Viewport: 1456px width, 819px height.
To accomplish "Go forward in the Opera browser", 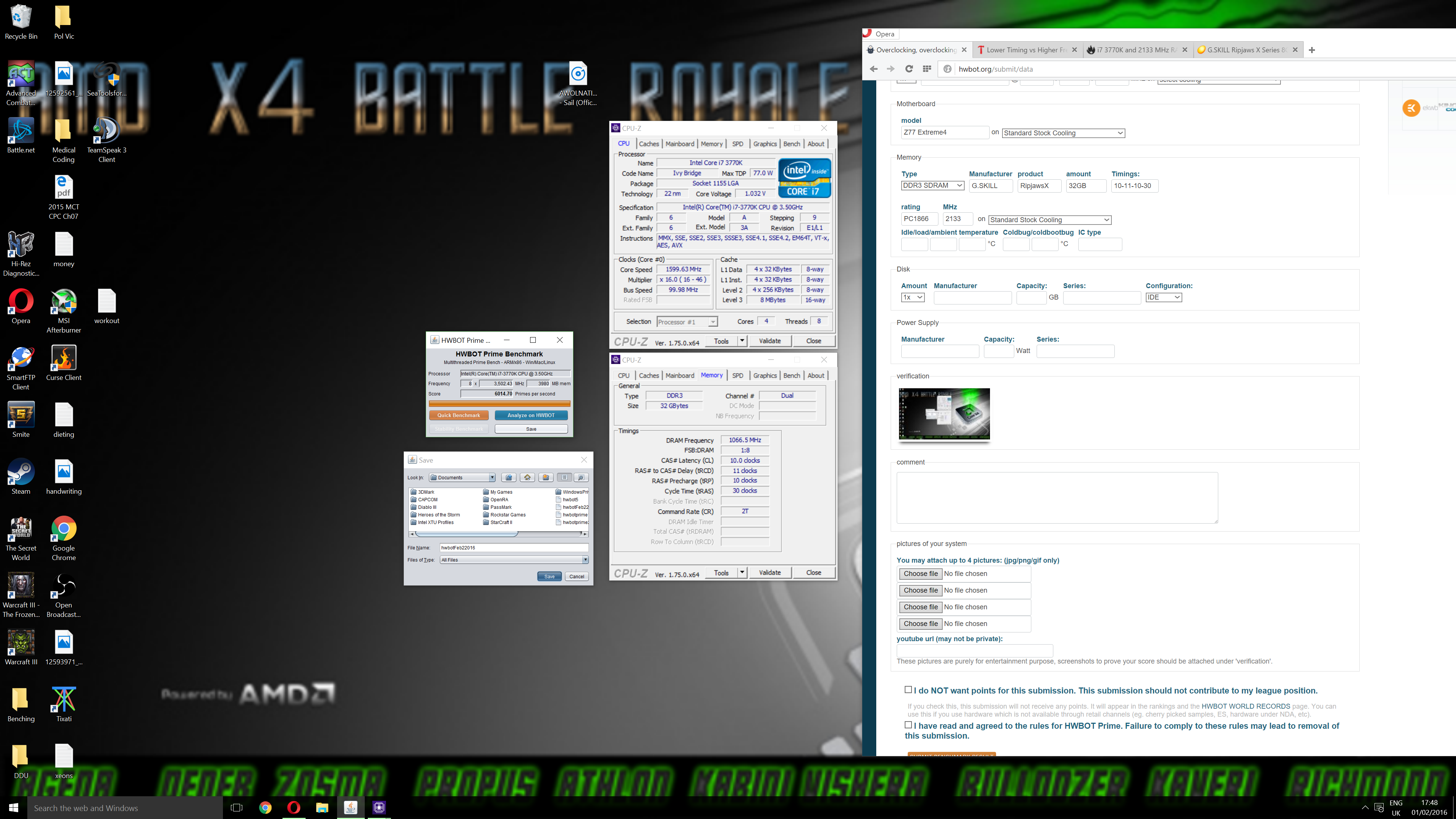I will (x=891, y=69).
